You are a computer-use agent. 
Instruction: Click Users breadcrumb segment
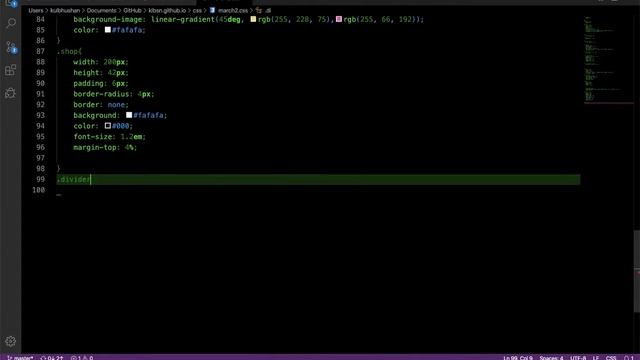tap(36, 10)
